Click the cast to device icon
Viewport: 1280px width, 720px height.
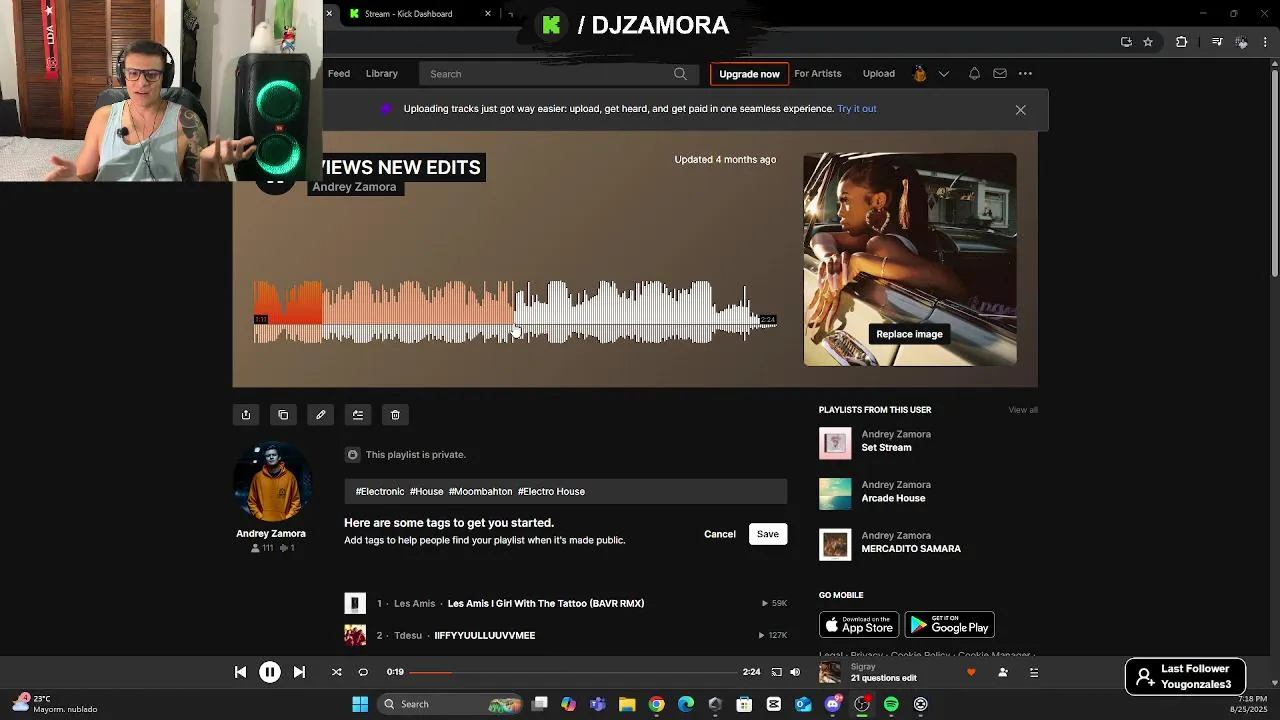tap(776, 672)
